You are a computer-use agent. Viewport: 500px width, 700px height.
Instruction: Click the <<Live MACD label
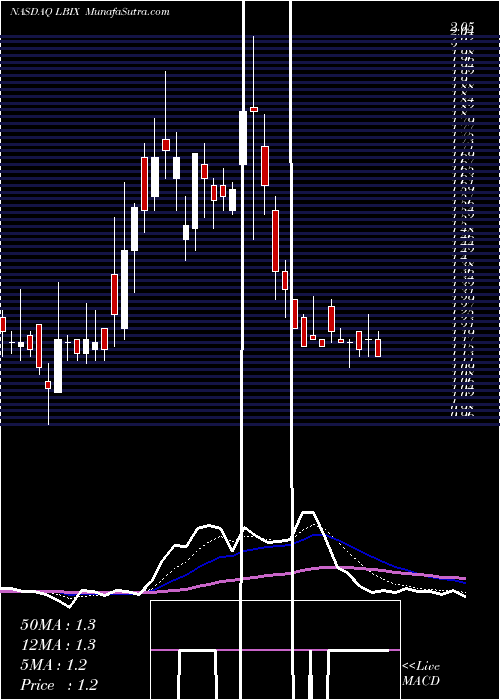pyautogui.click(x=421, y=674)
